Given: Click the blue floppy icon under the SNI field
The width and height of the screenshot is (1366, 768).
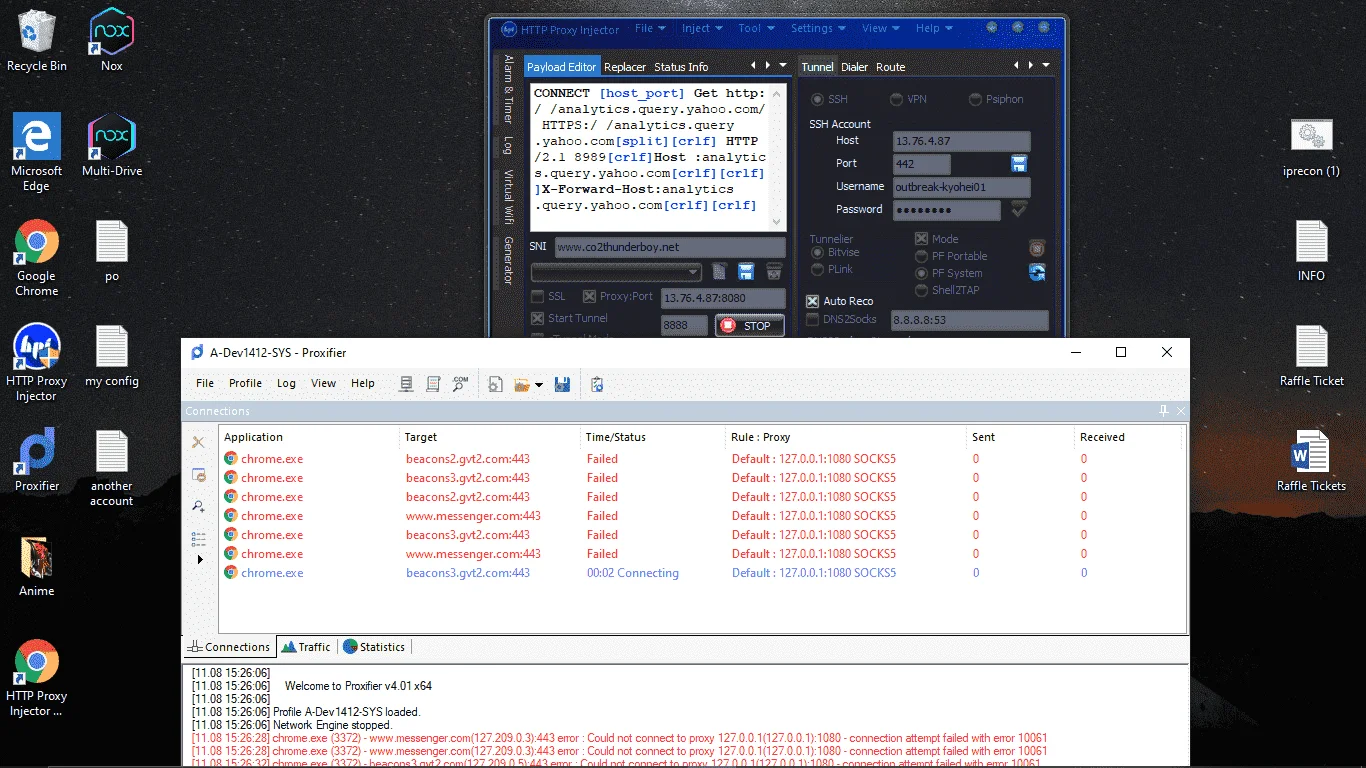Looking at the screenshot, I should pos(746,272).
